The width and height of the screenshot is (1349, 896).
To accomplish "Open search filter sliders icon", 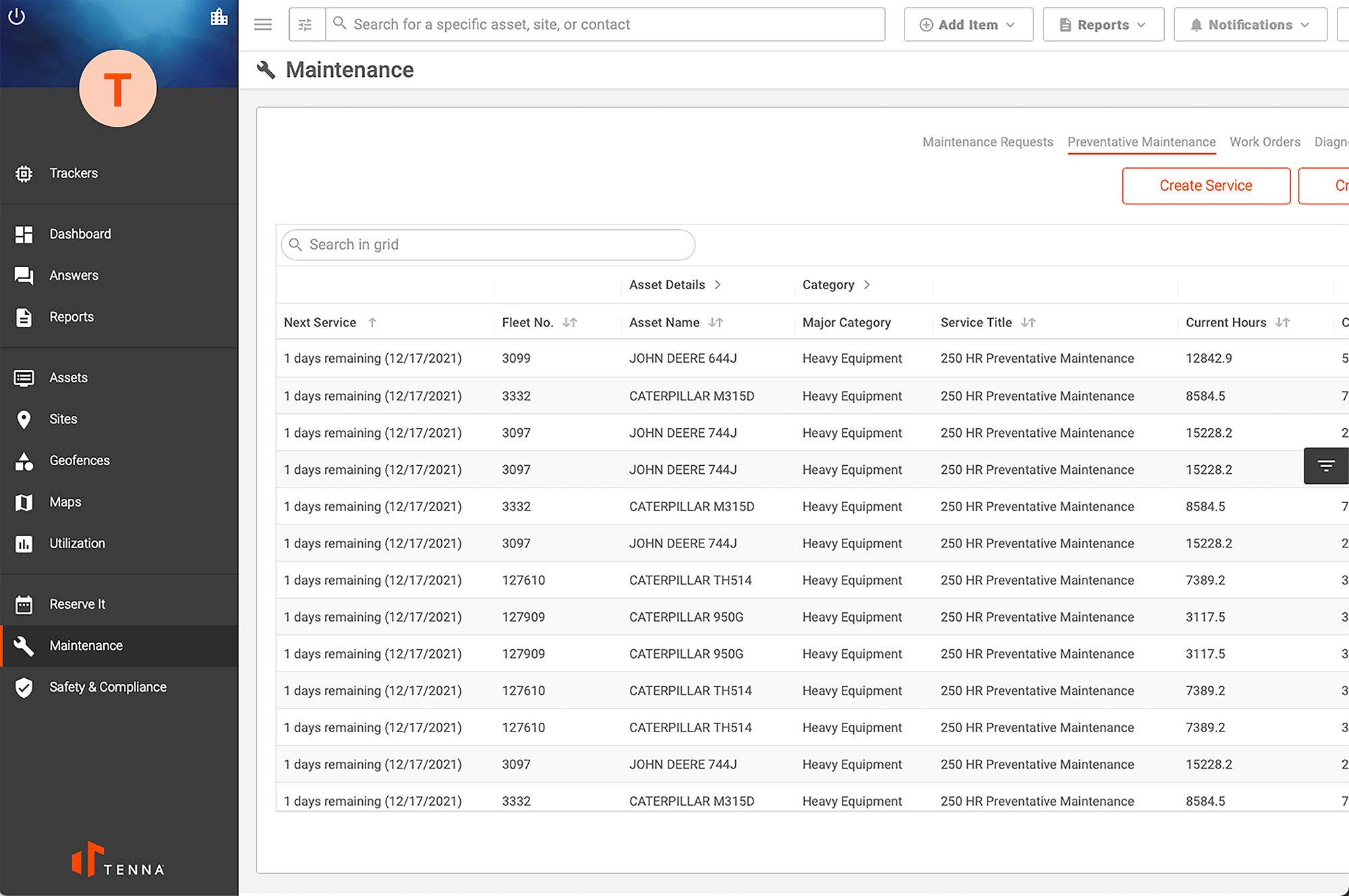I will pyautogui.click(x=306, y=25).
